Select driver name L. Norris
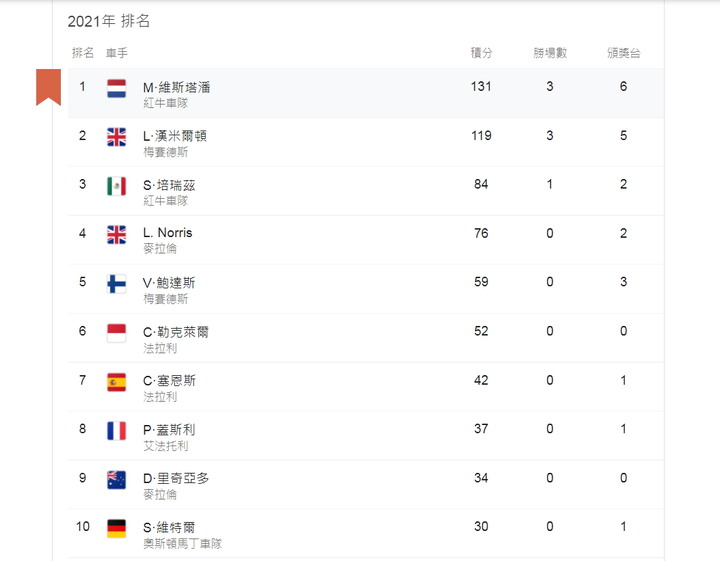This screenshot has height=561, width=720. (x=168, y=233)
